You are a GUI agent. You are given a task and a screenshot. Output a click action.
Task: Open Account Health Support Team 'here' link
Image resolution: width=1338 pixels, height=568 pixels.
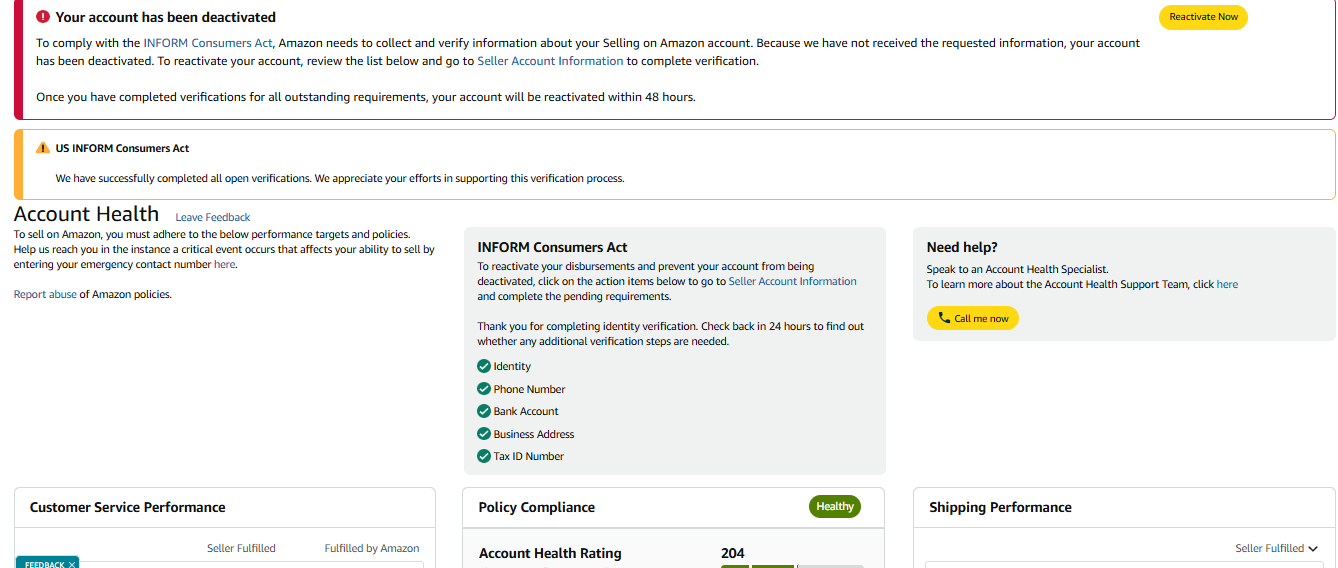[1227, 284]
